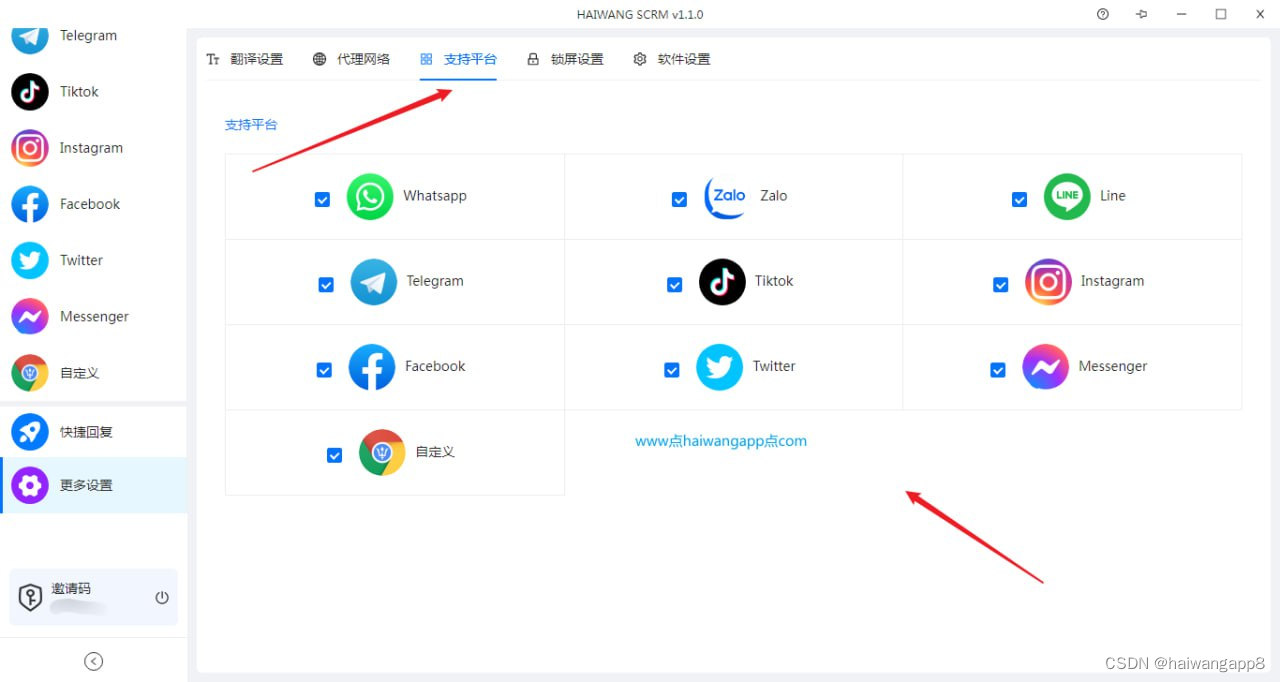Disable the Twitter platform checkbox

671,369
